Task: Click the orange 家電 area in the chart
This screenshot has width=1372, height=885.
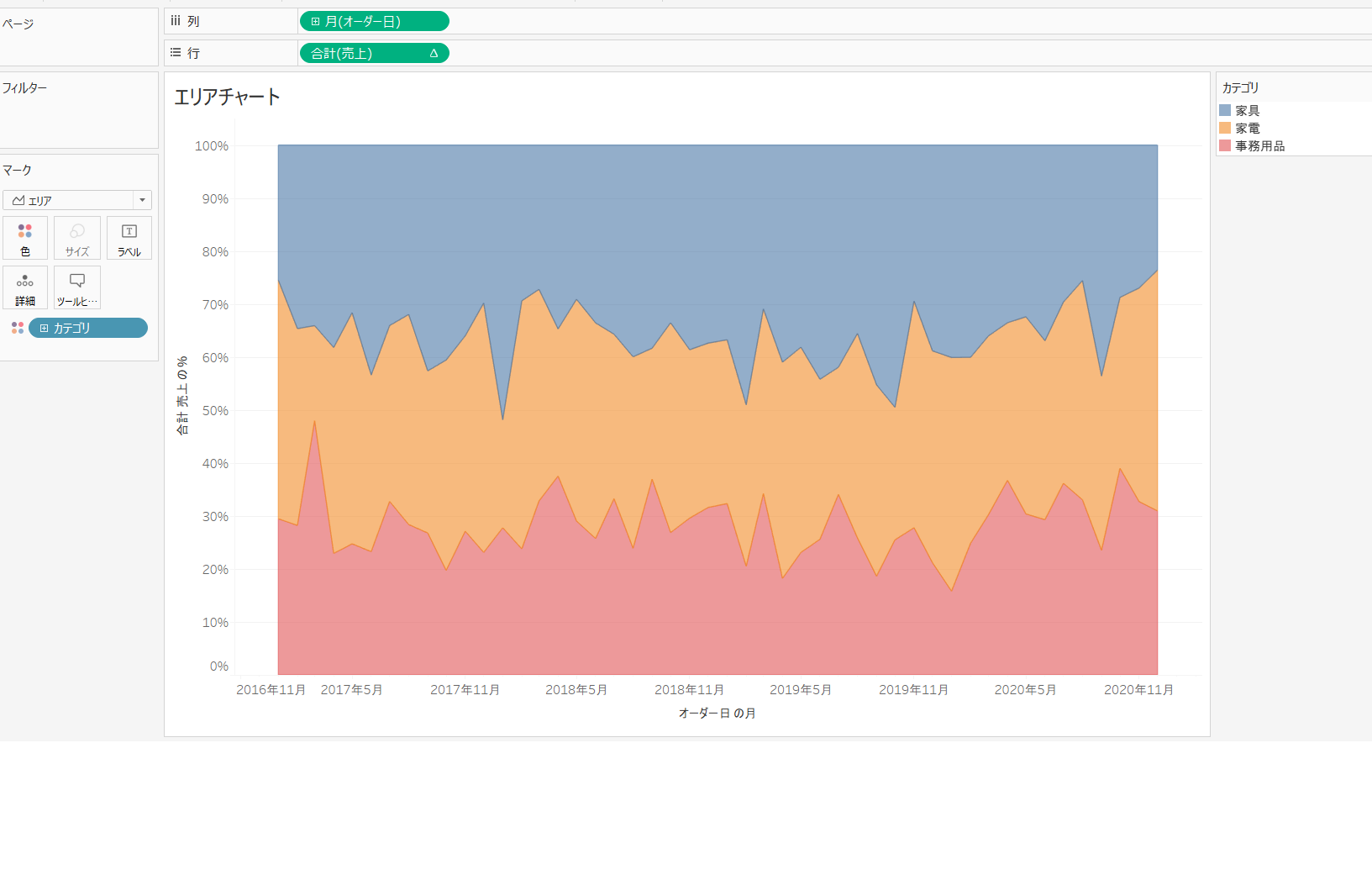Action: pyautogui.click(x=718, y=420)
